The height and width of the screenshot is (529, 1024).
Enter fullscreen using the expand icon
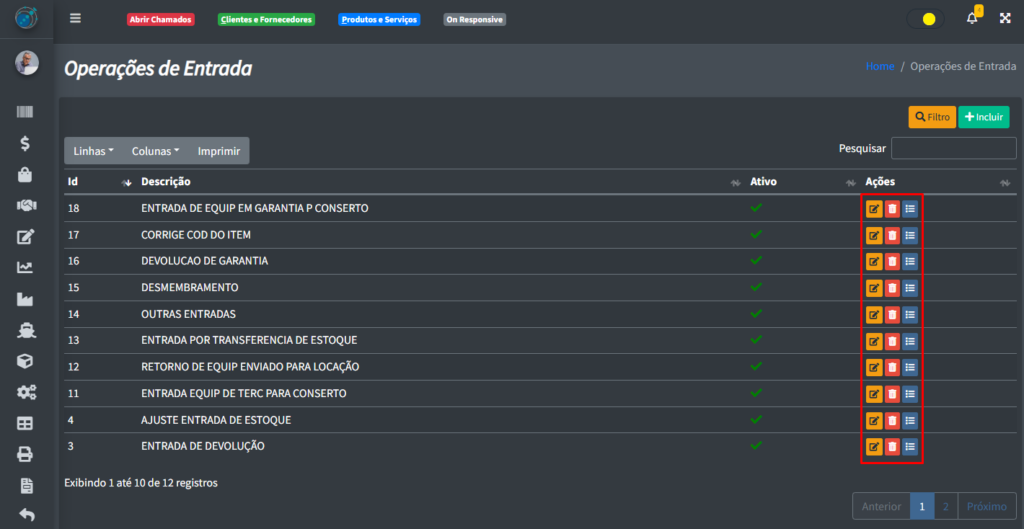[x=1005, y=18]
